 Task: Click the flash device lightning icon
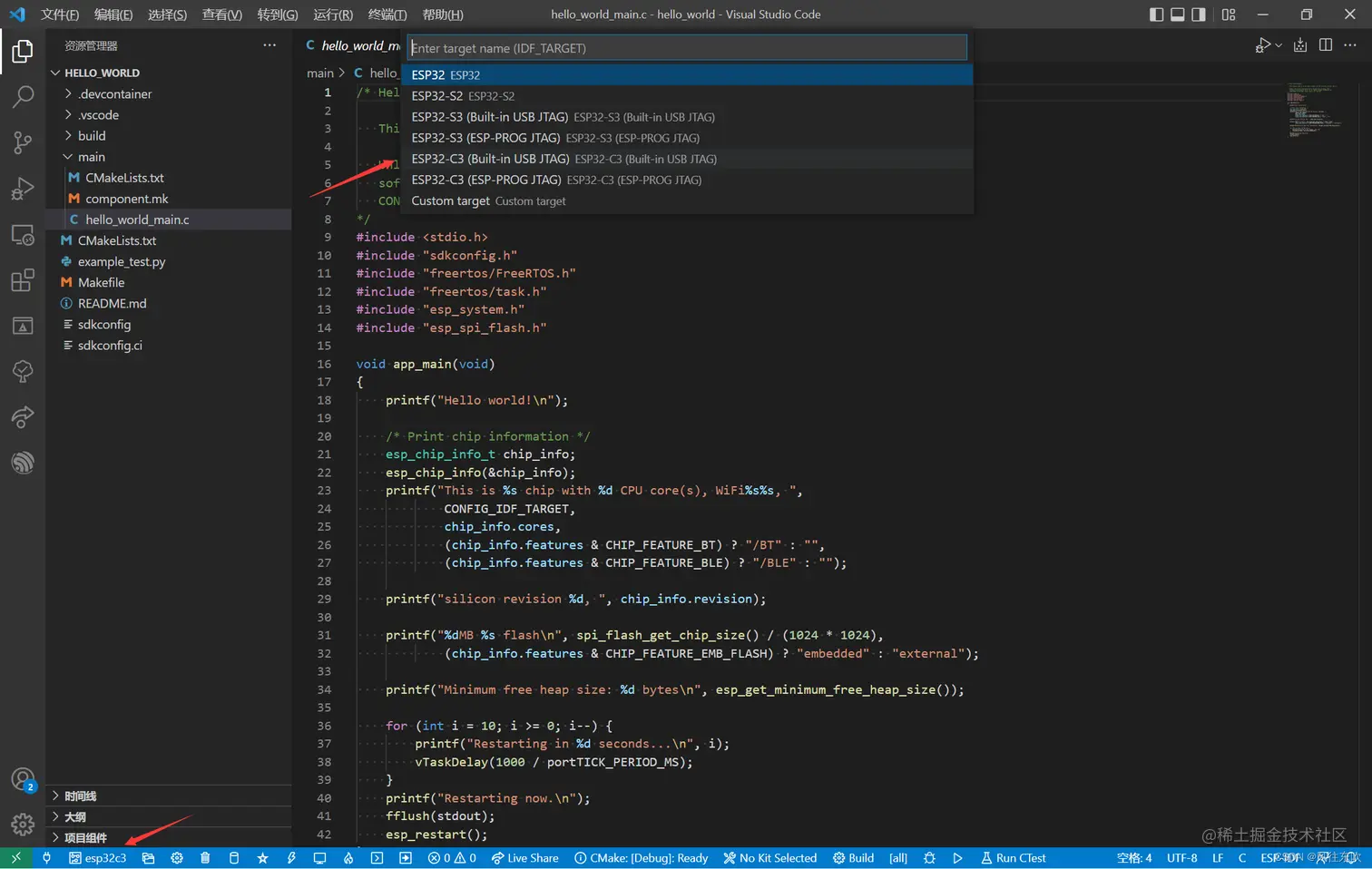coord(291,858)
